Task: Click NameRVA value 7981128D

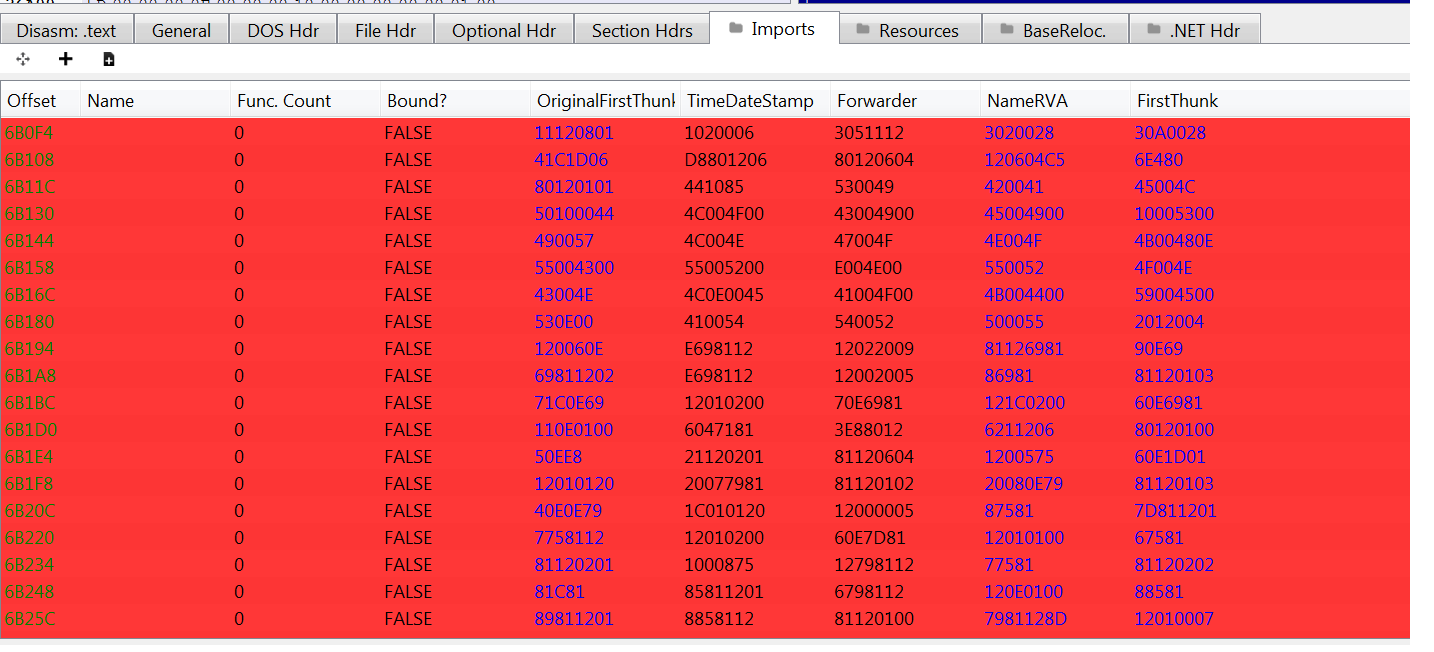Action: 1025,619
